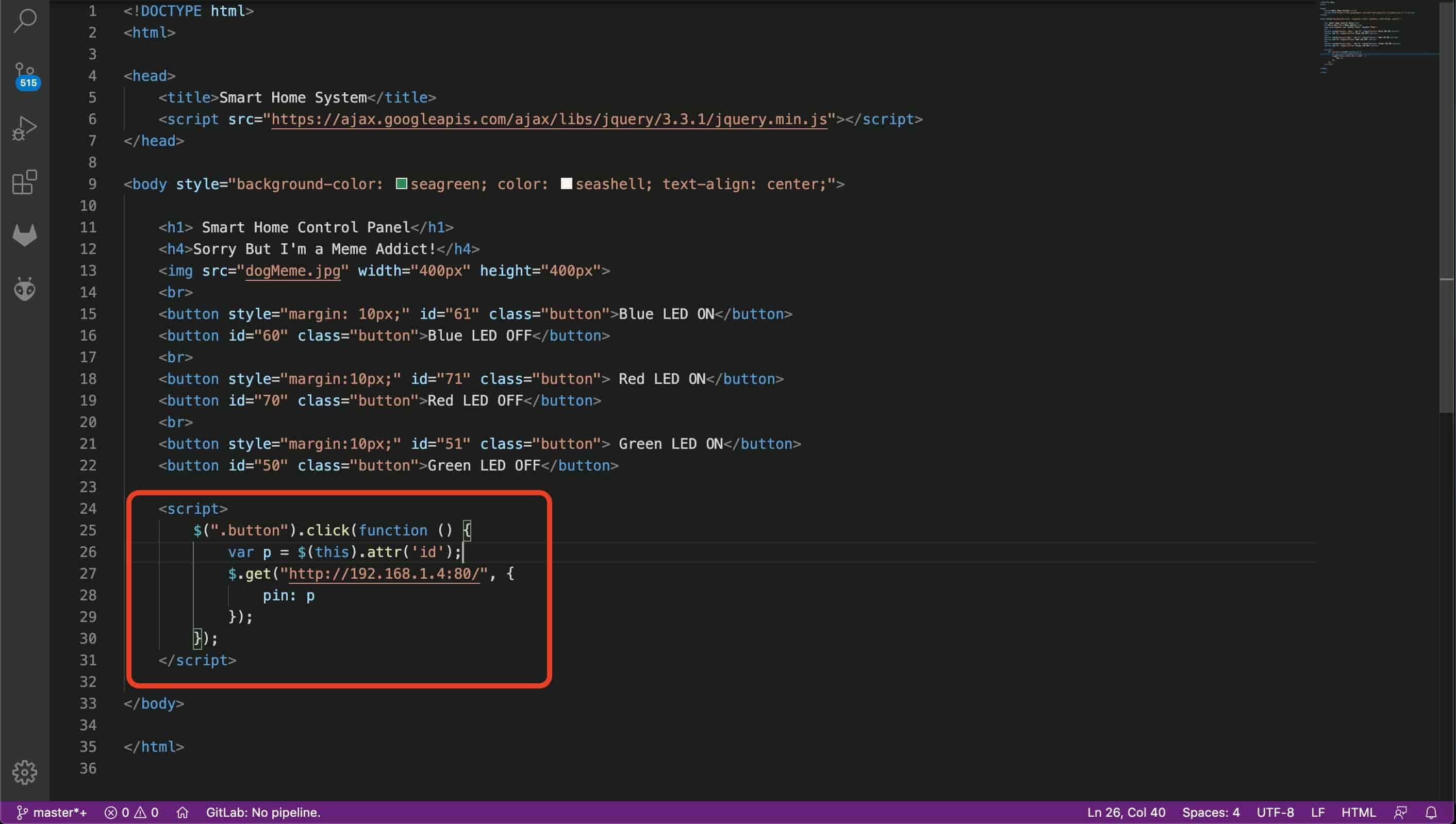This screenshot has height=824, width=1456.
Task: Click the closing </body> tag on line 33
Action: (x=154, y=703)
